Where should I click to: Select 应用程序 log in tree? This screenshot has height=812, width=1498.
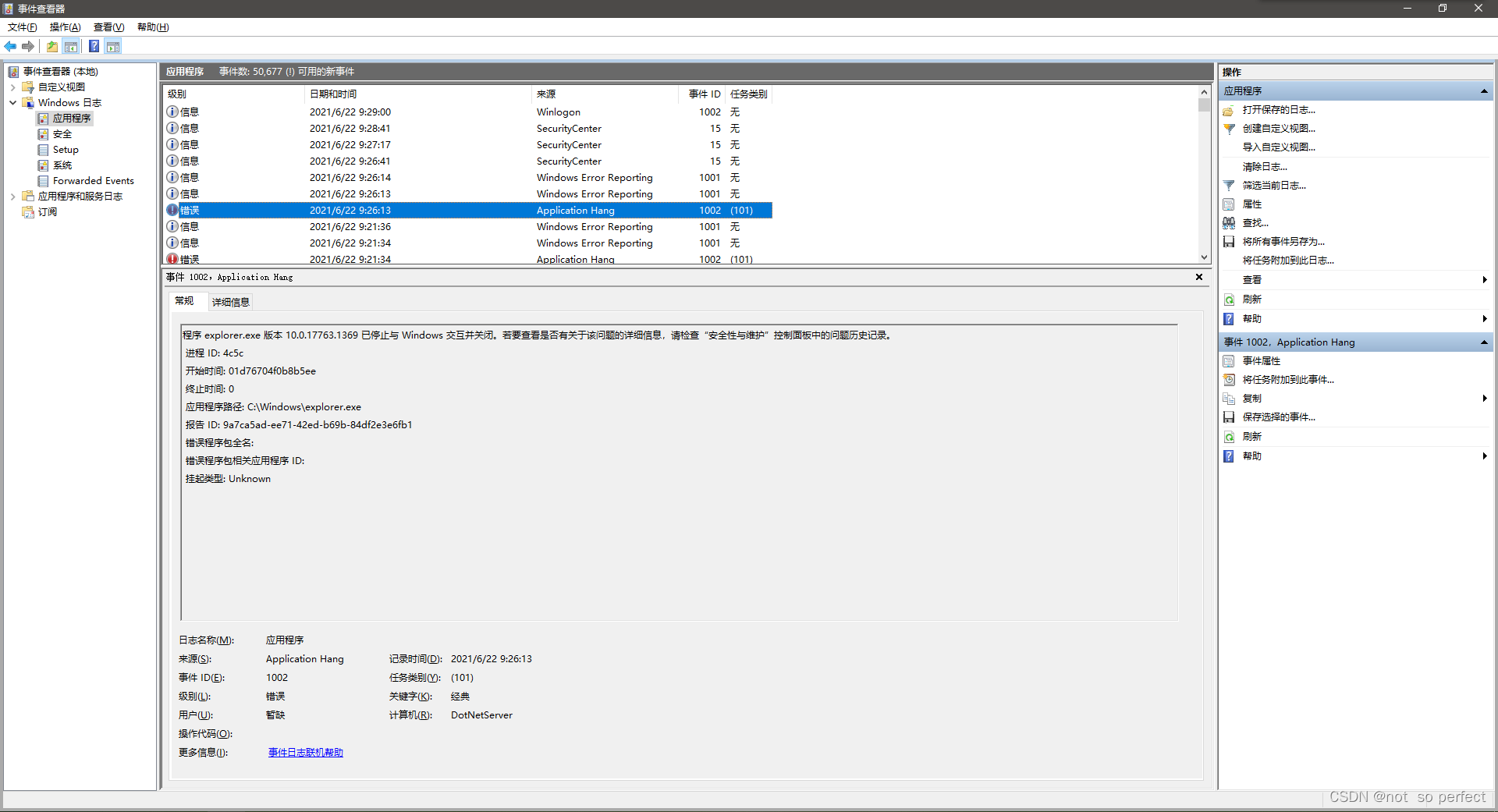tap(64, 119)
